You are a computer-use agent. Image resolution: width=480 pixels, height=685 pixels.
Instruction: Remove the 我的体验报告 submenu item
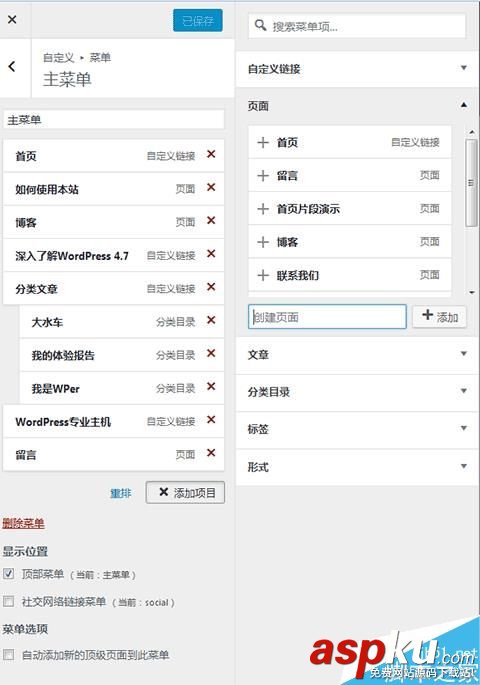pyautogui.click(x=211, y=353)
